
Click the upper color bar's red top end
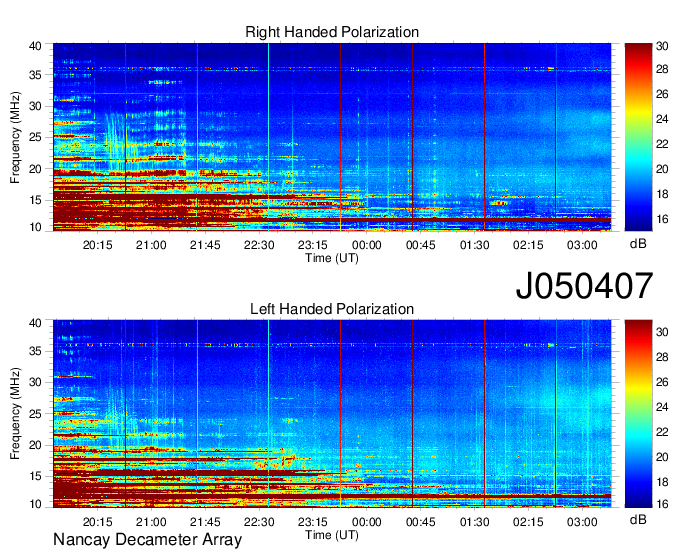tap(638, 47)
